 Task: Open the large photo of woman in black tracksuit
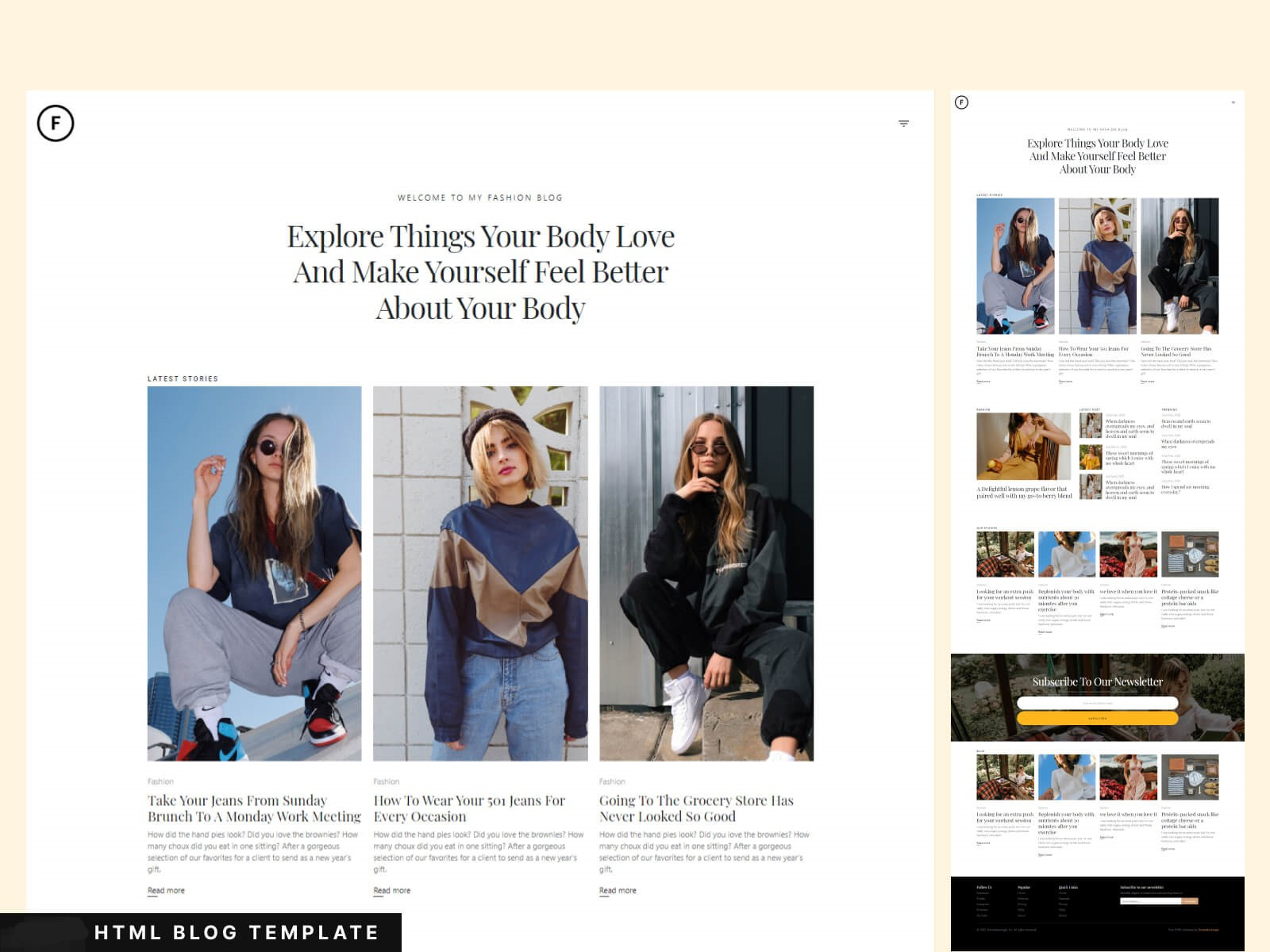[706, 573]
